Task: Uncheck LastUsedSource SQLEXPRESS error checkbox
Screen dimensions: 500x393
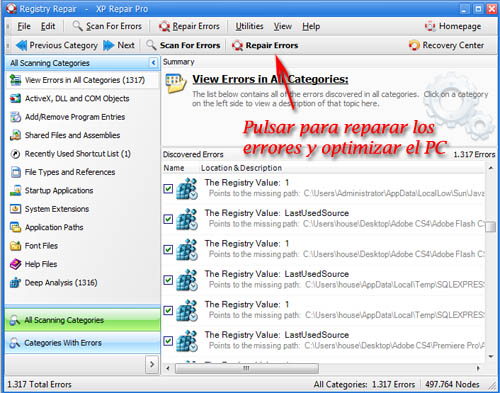Action: [168, 280]
